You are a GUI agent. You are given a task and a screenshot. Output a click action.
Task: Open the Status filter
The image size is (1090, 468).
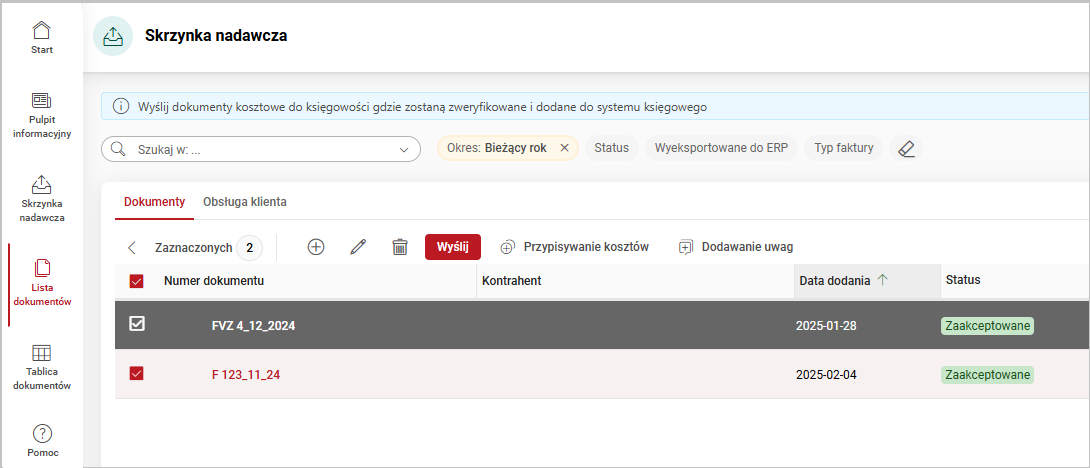coord(612,148)
